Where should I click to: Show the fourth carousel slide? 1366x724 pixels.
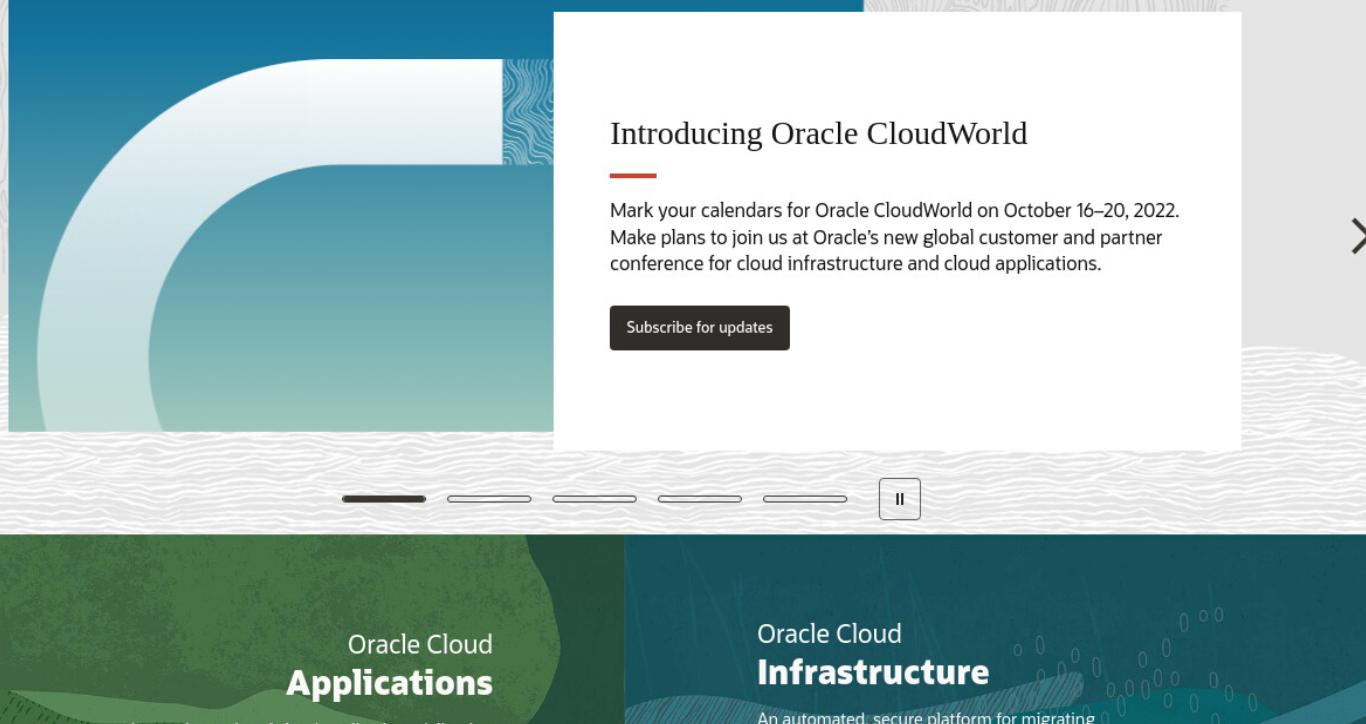(700, 499)
